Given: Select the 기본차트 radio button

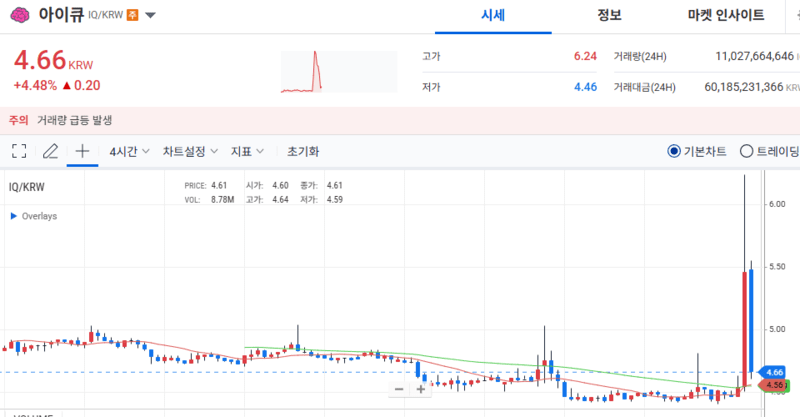Looking at the screenshot, I should point(673,152).
